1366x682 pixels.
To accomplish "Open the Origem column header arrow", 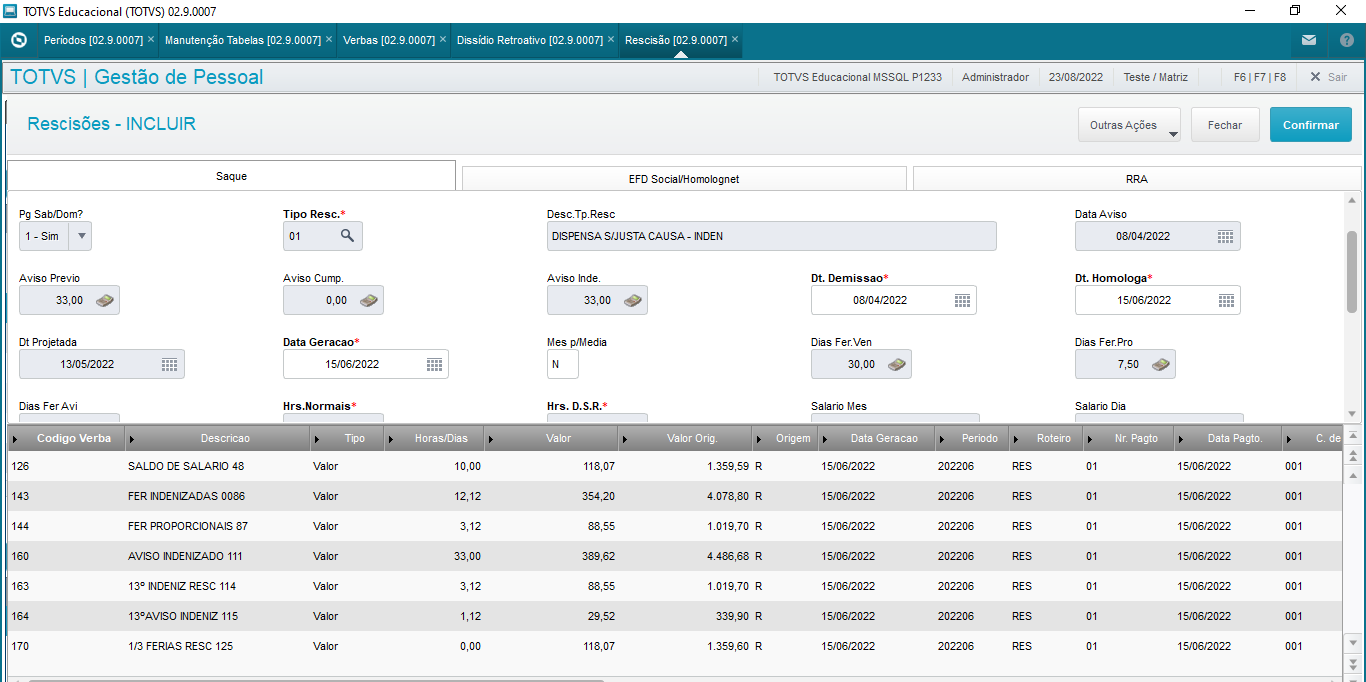I will tap(759, 439).
